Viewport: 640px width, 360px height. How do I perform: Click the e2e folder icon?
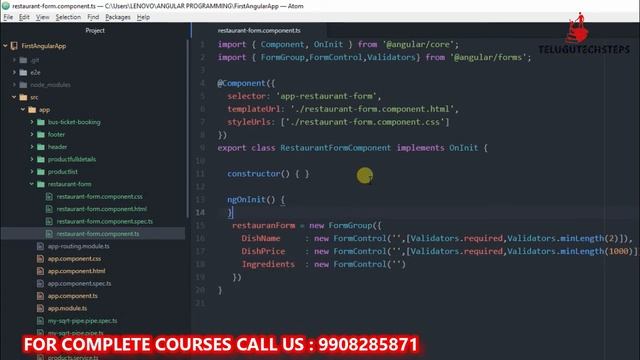point(23,73)
